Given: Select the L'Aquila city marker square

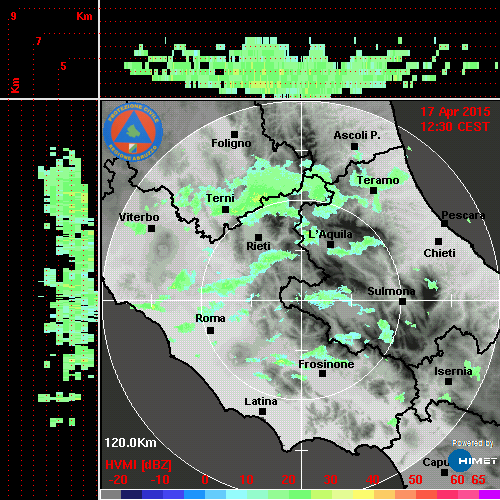Looking at the screenshot, I should [x=330, y=244].
